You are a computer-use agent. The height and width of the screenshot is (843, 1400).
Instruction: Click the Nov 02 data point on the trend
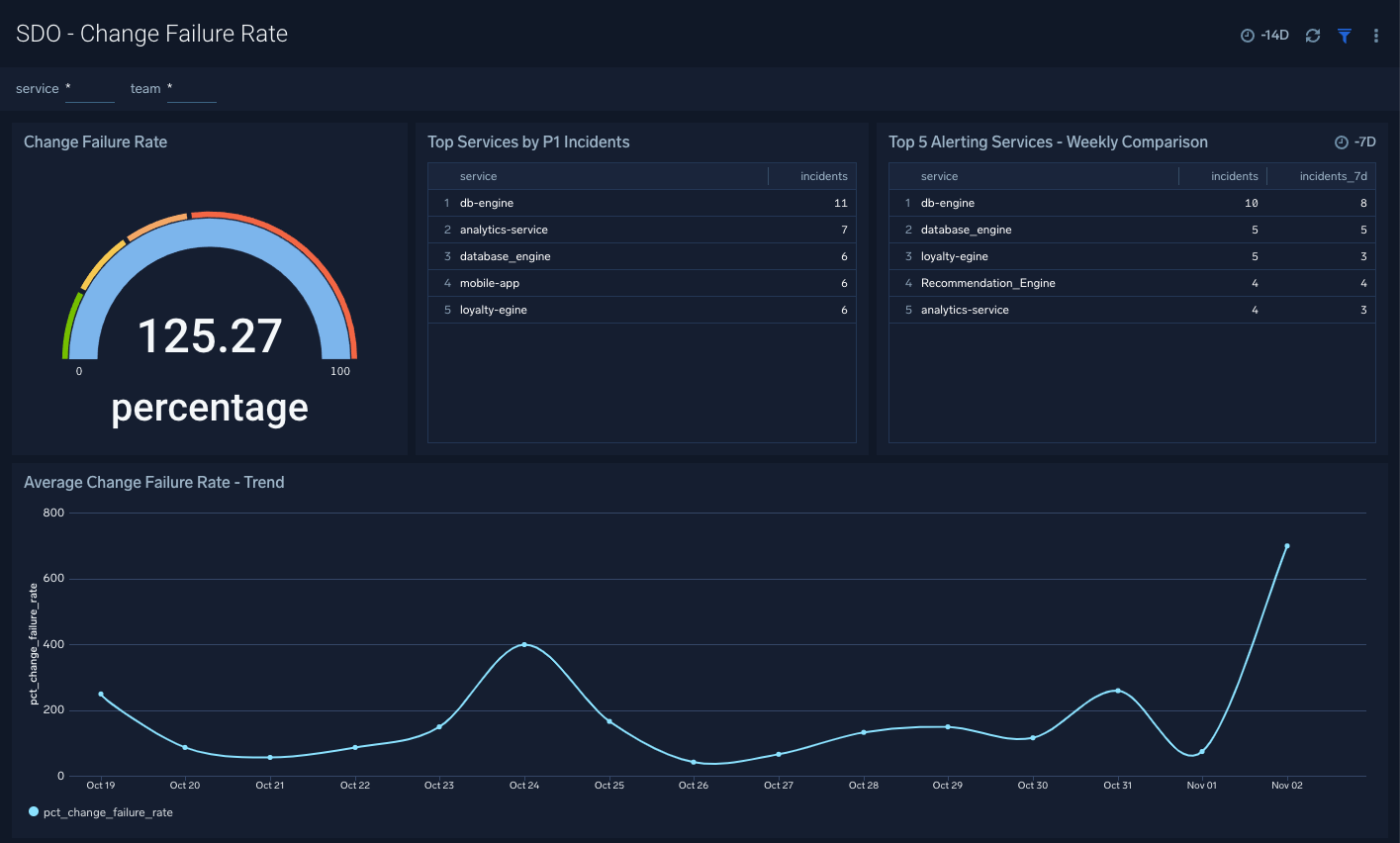1286,545
